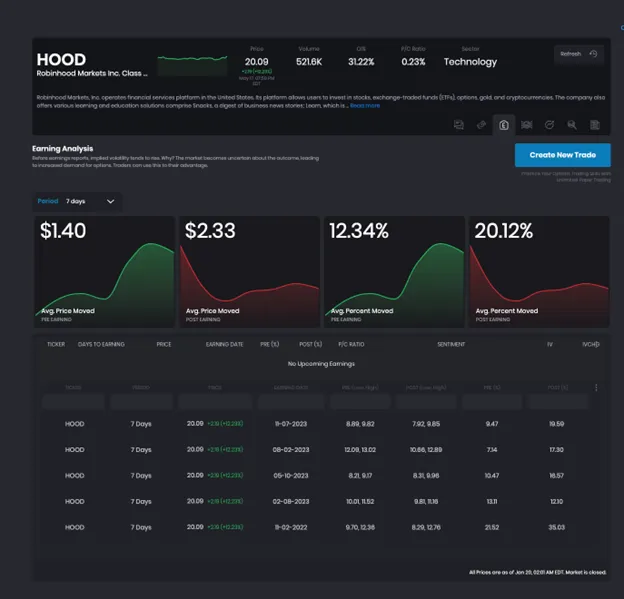Image resolution: width=624 pixels, height=599 pixels.
Task: Select the 11-02-2022 earning date cell
Action: pos(291,527)
